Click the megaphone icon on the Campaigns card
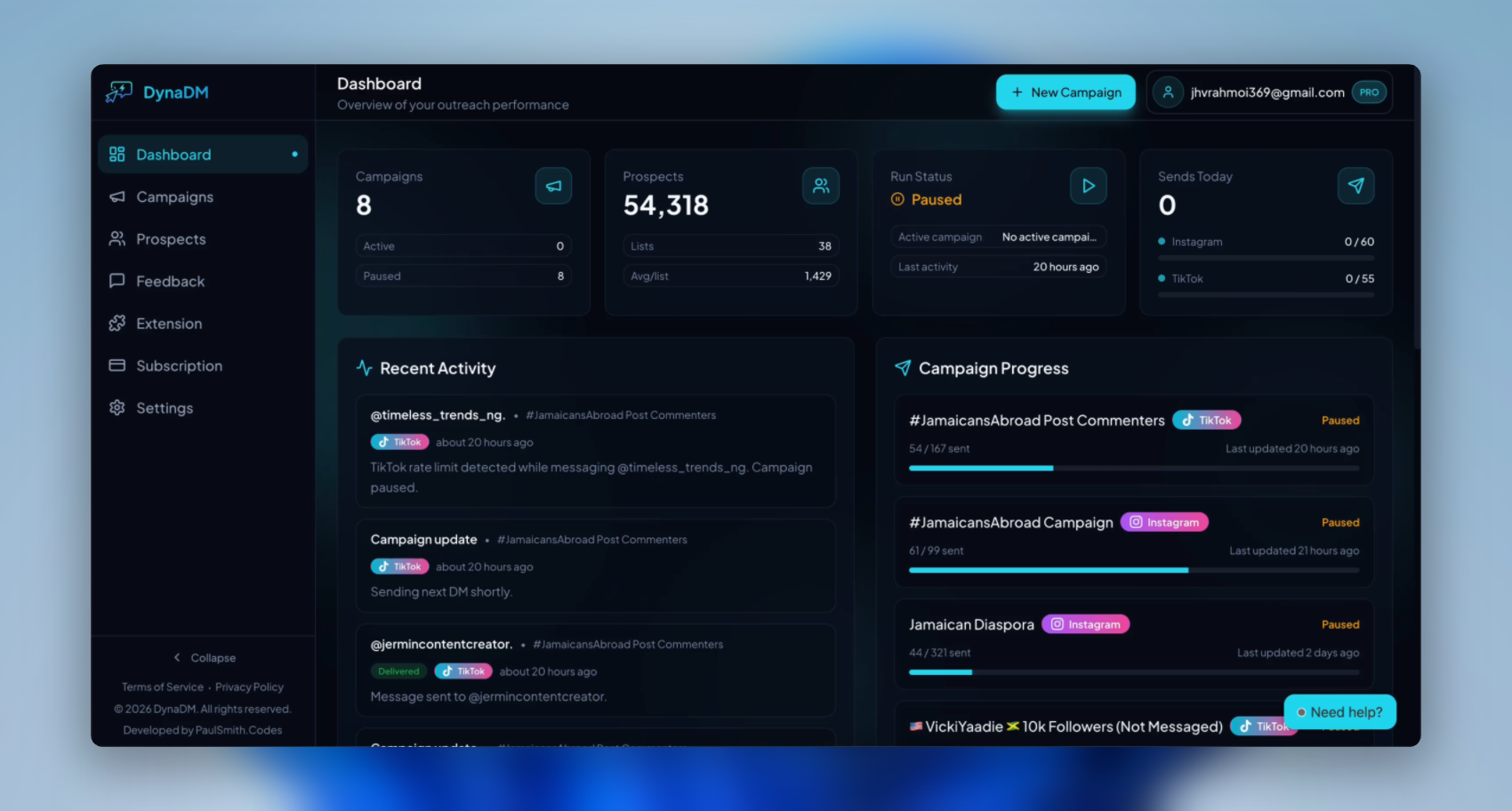Image resolution: width=1512 pixels, height=811 pixels. (553, 186)
